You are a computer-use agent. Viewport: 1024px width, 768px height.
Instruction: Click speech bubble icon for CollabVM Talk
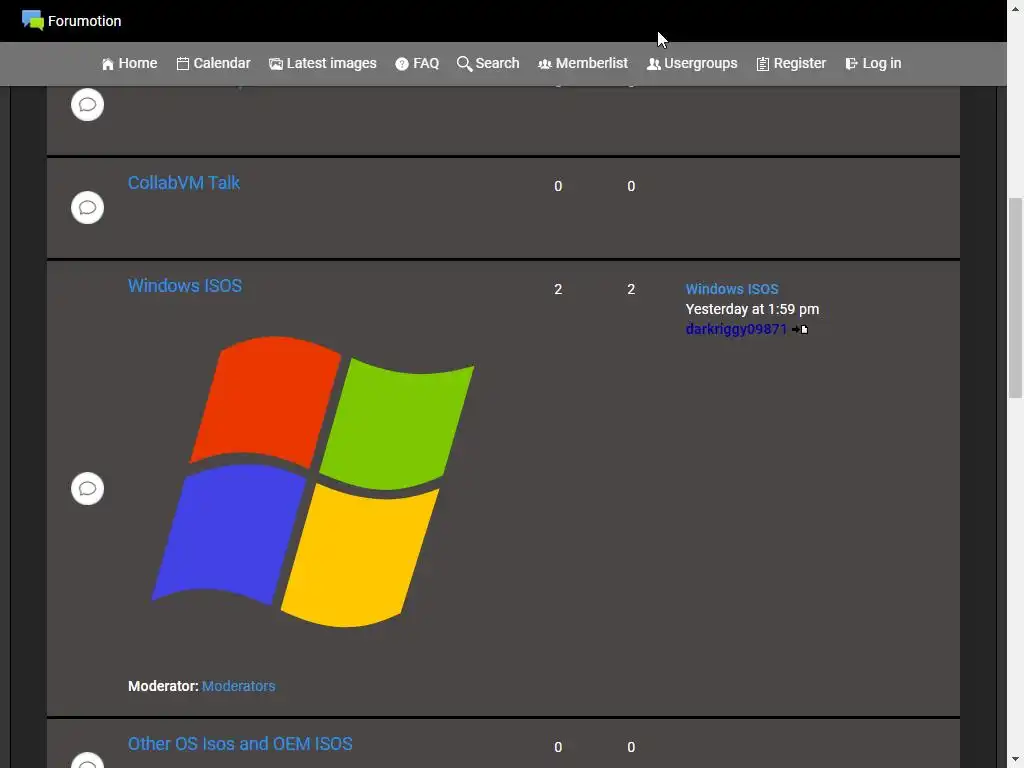pos(88,208)
